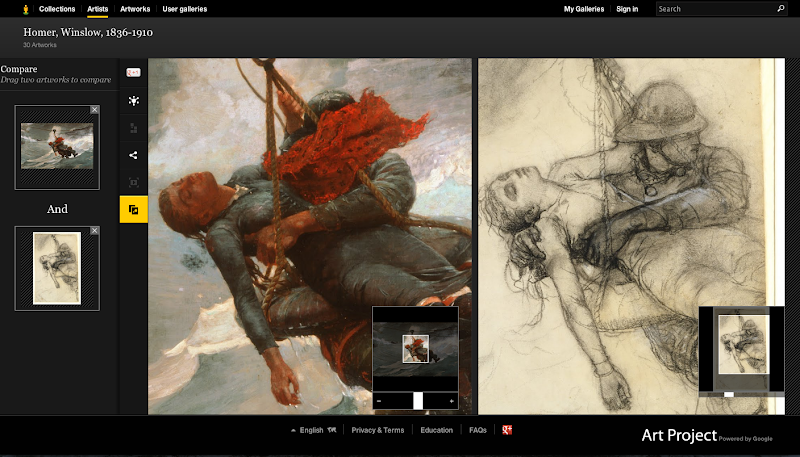Screen dimensions: 800x457
Task: Open My Galleries link
Action: tap(583, 9)
